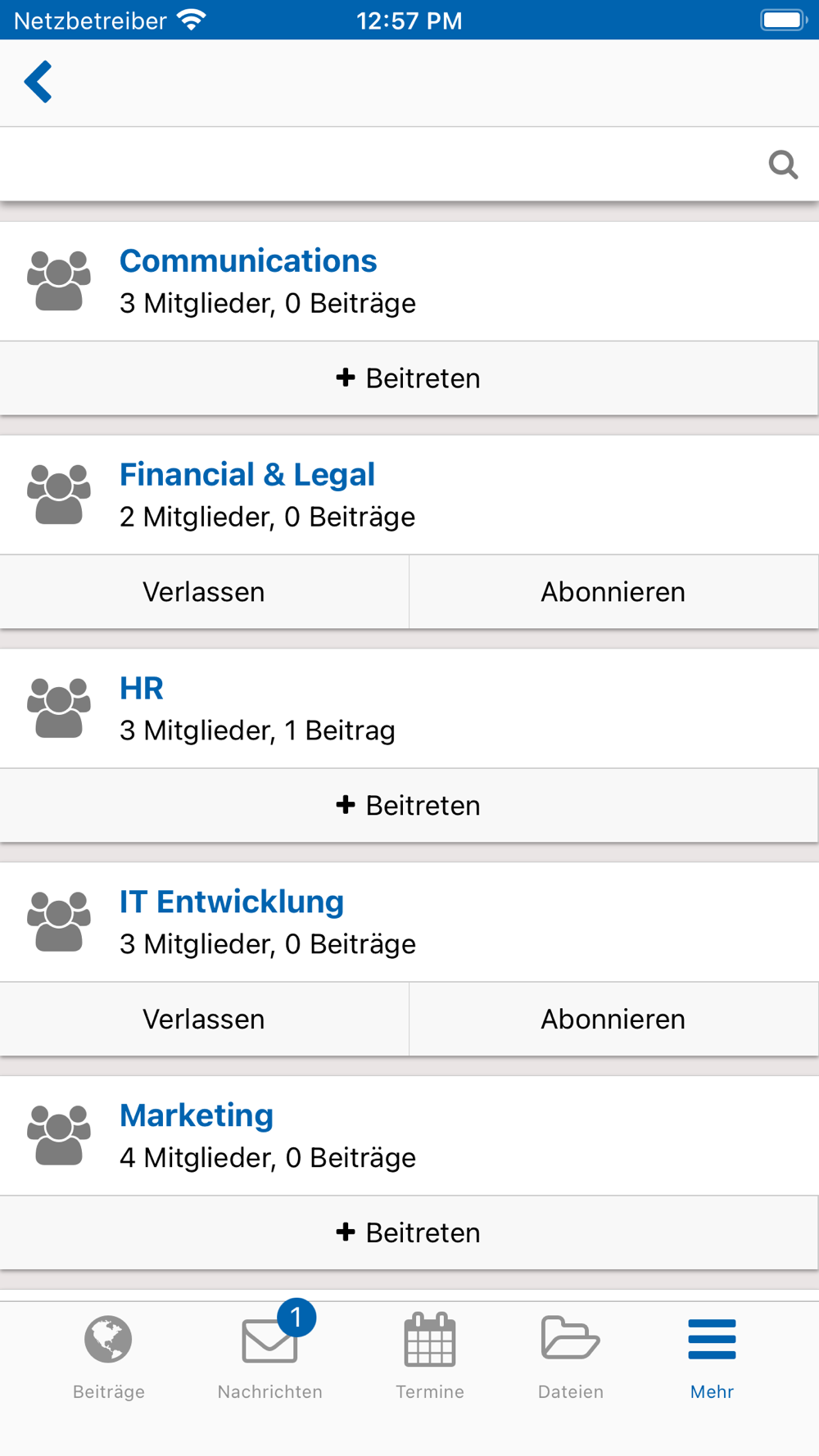Join the Communications group via Beitreten
Viewport: 819px width, 1456px height.
409,378
